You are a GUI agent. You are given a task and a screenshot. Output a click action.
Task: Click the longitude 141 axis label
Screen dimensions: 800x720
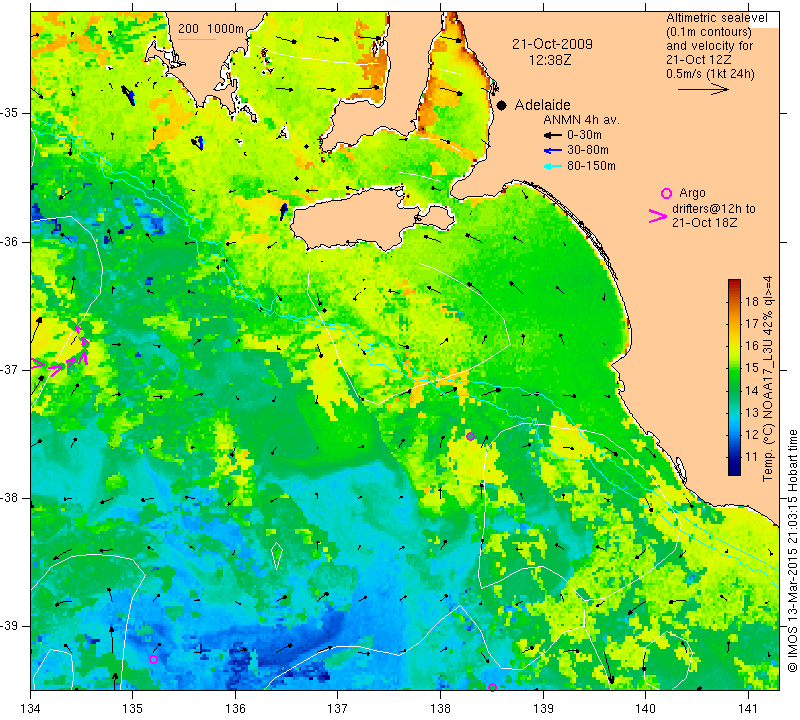pos(748,708)
